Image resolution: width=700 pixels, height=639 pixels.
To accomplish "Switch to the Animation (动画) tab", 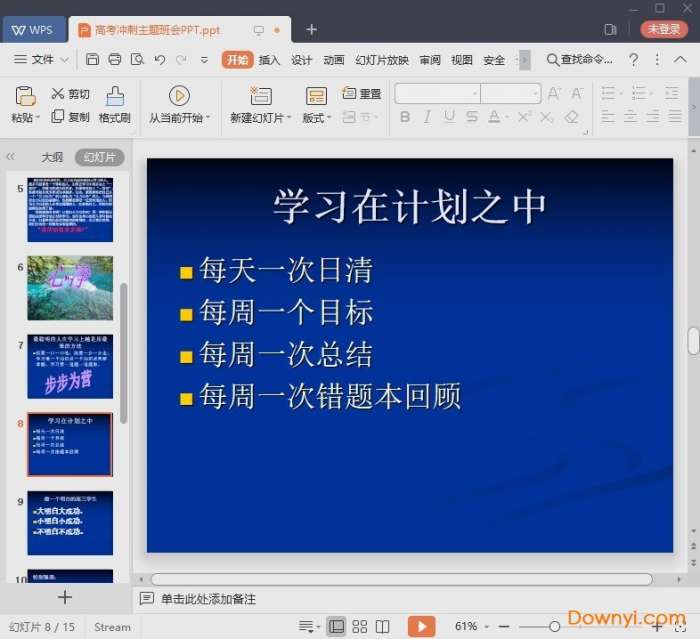I will pos(334,60).
